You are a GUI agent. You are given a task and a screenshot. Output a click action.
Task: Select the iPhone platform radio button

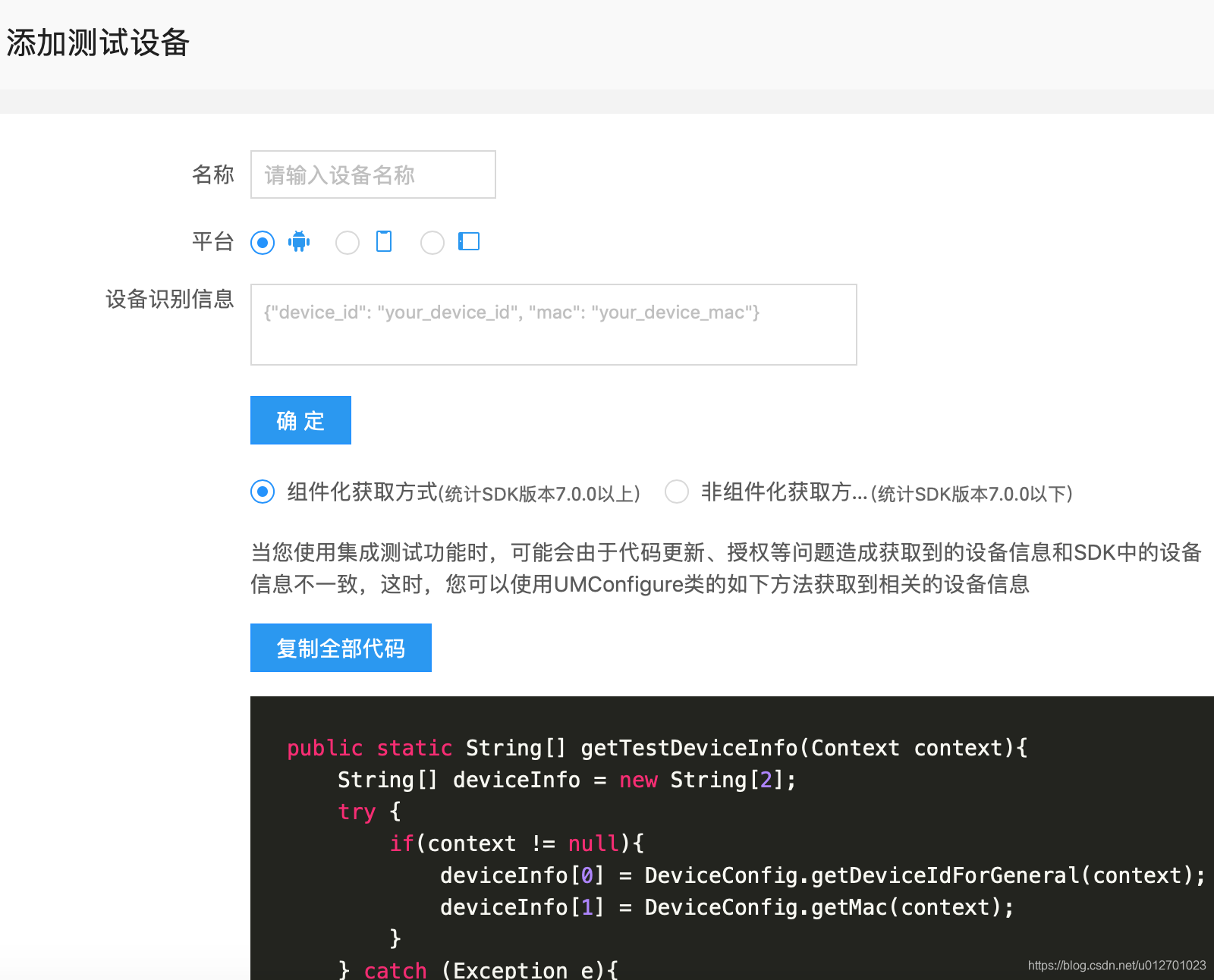click(x=348, y=243)
